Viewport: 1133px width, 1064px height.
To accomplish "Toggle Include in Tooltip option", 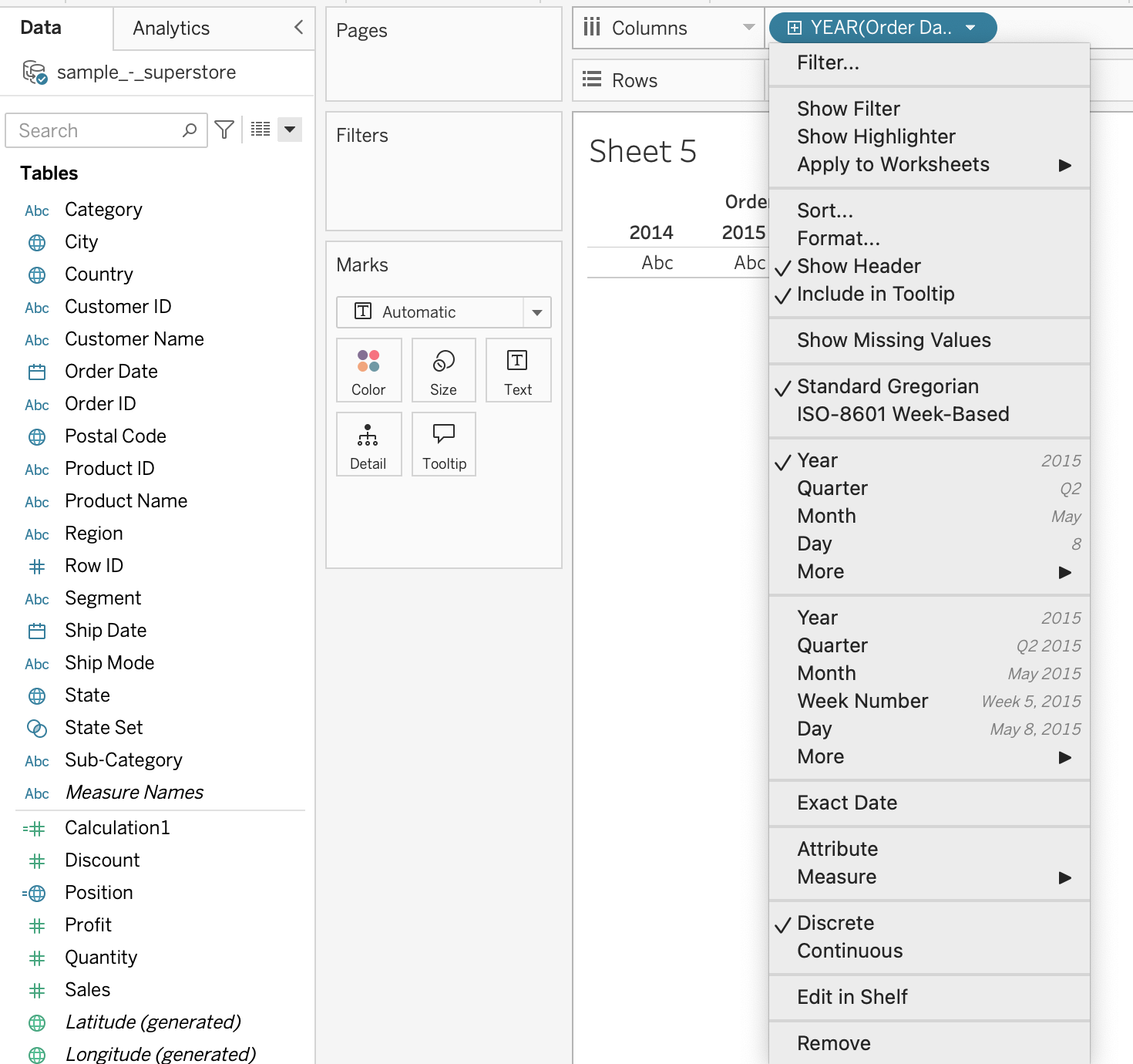I will 875,294.
